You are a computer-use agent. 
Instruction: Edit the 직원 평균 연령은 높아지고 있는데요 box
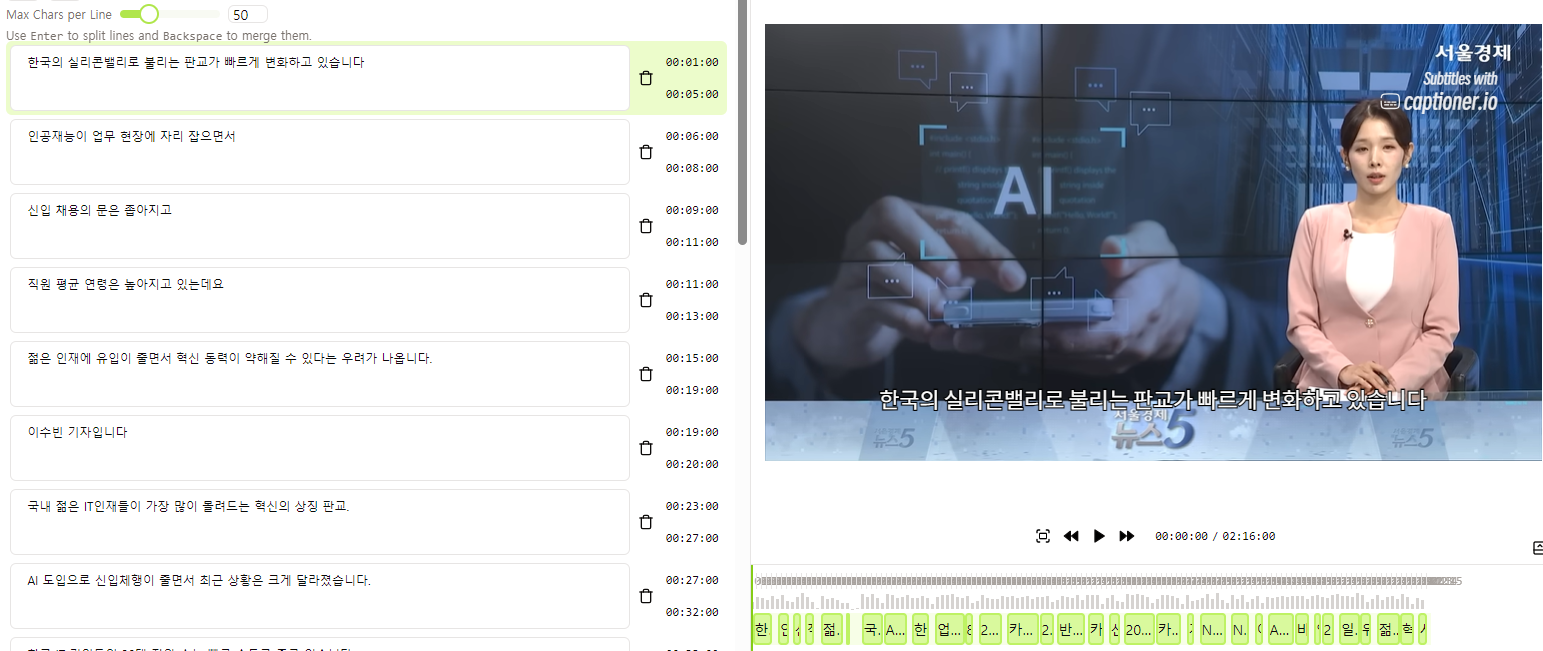click(320, 300)
